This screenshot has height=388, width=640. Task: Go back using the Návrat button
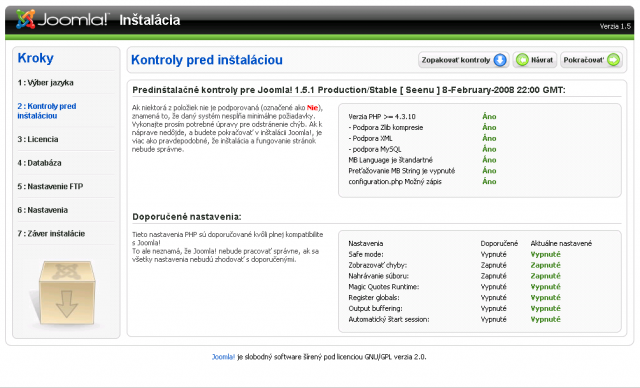(x=535, y=60)
